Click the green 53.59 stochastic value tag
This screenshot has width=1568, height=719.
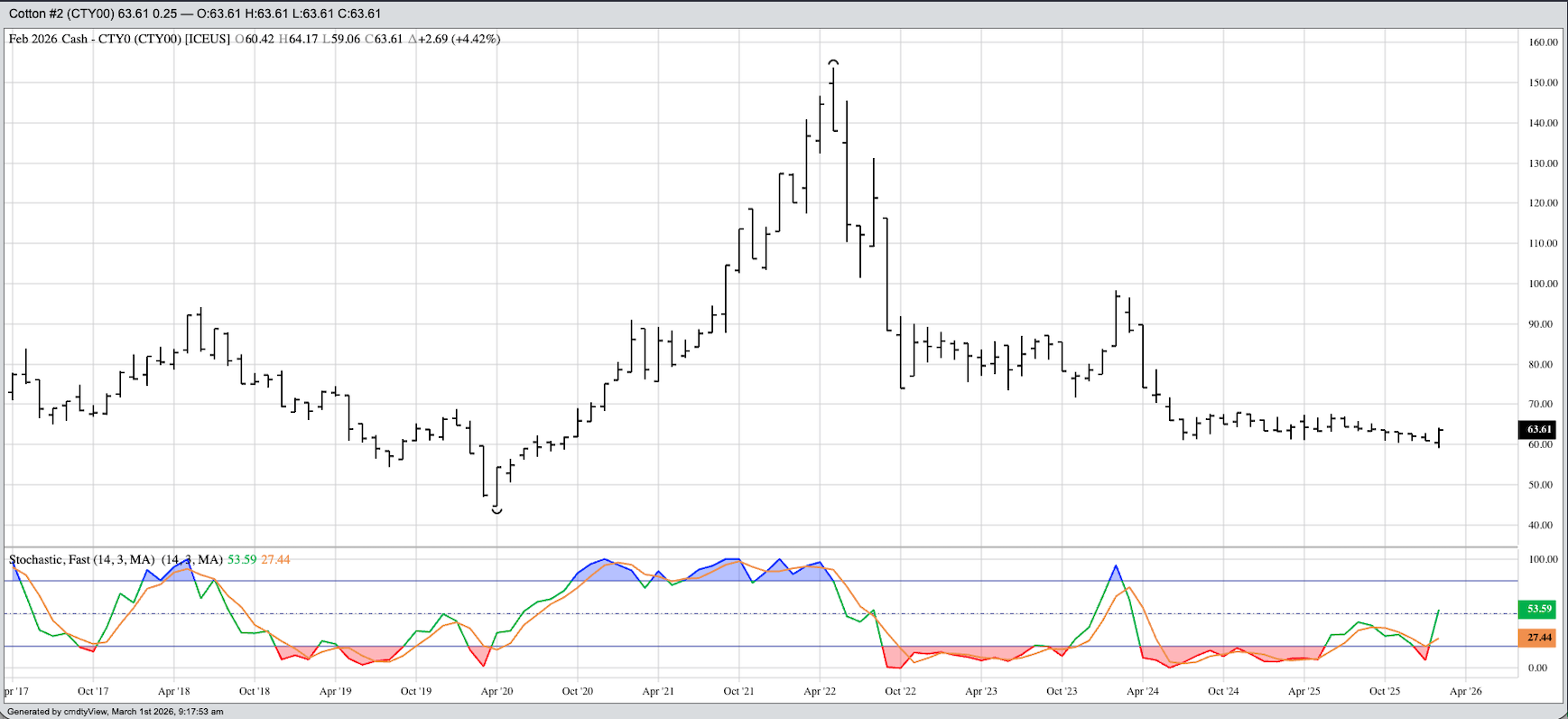pos(1538,609)
